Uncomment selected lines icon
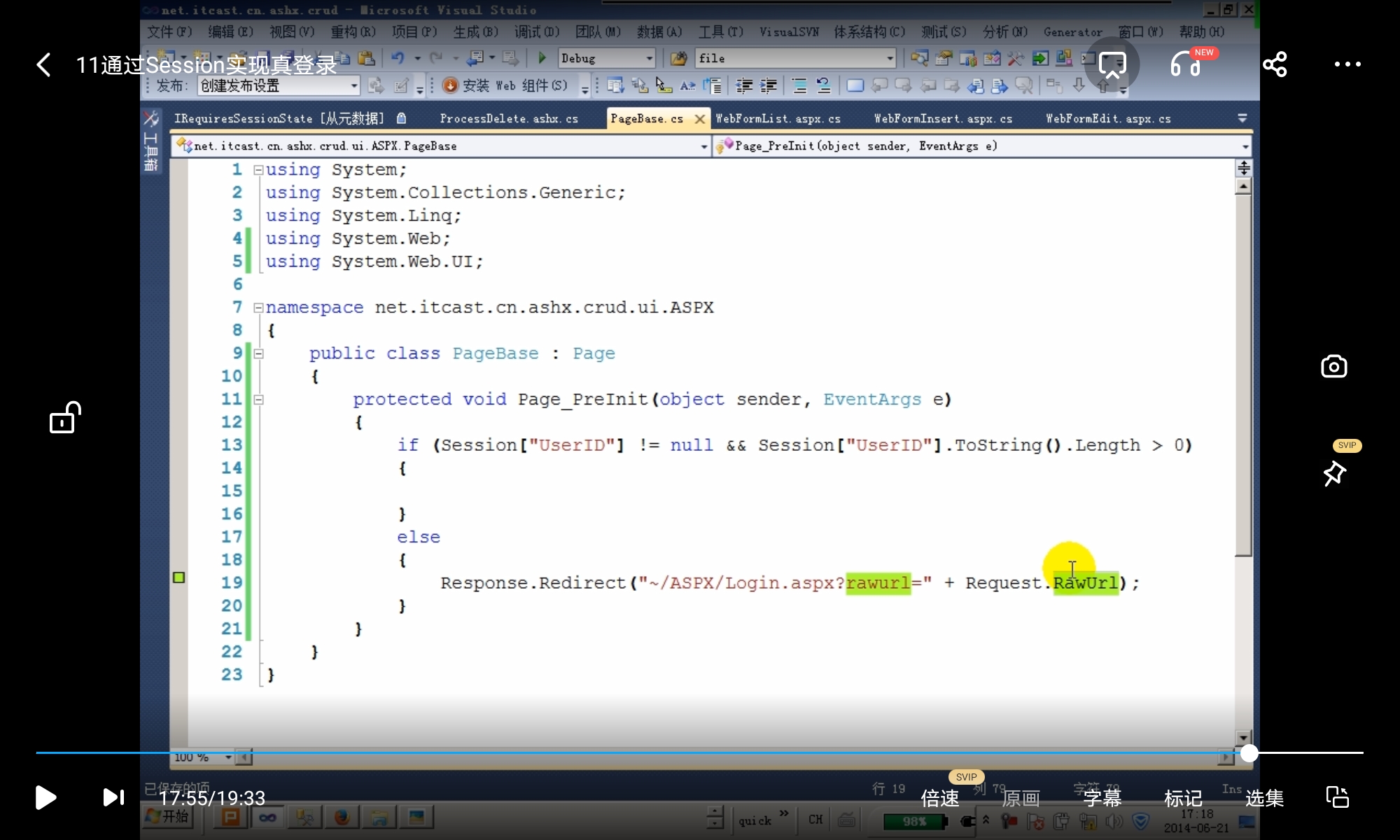The image size is (1400, 840). click(823, 85)
